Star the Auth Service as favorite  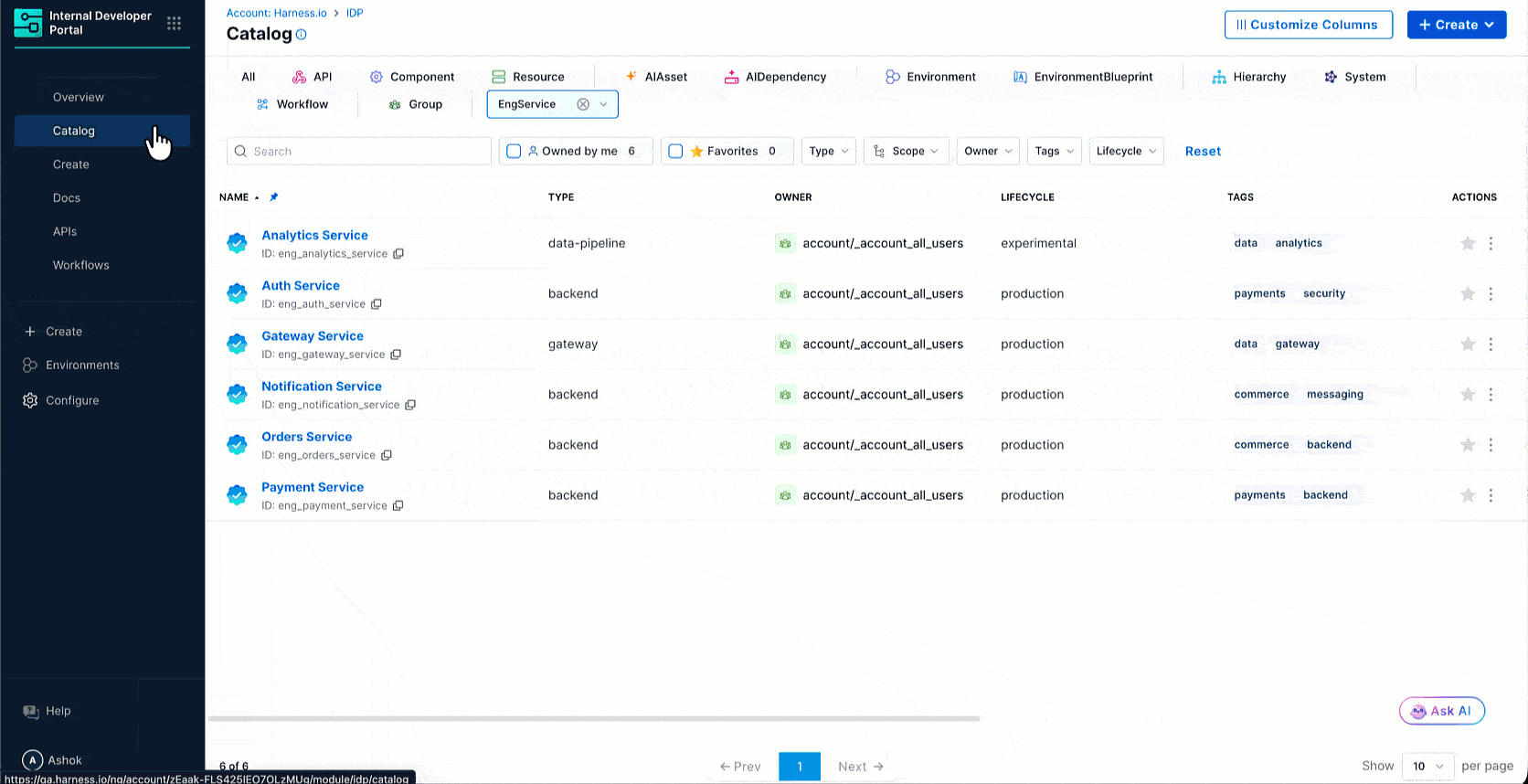click(1468, 293)
